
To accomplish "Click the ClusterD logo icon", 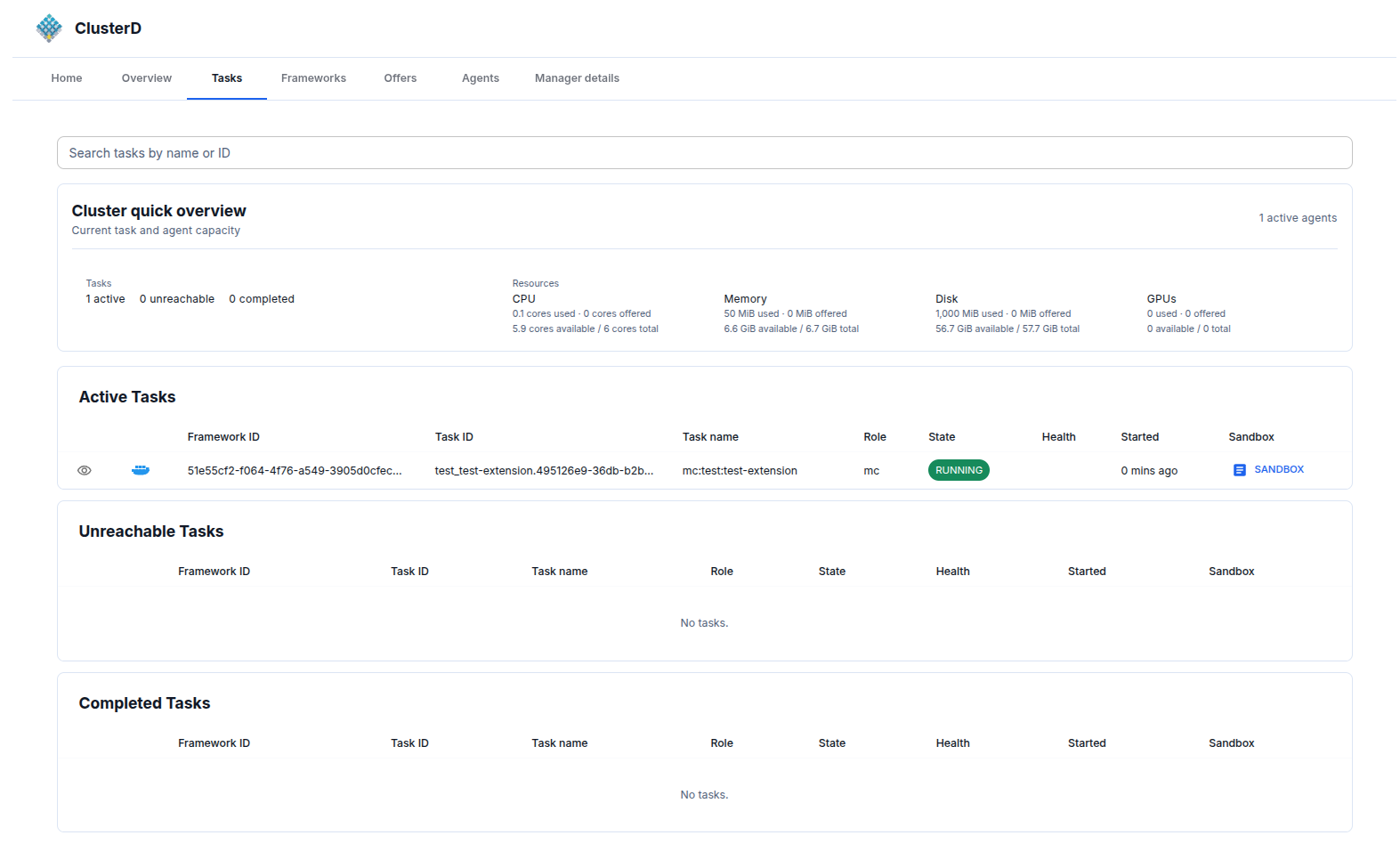I will (49, 28).
